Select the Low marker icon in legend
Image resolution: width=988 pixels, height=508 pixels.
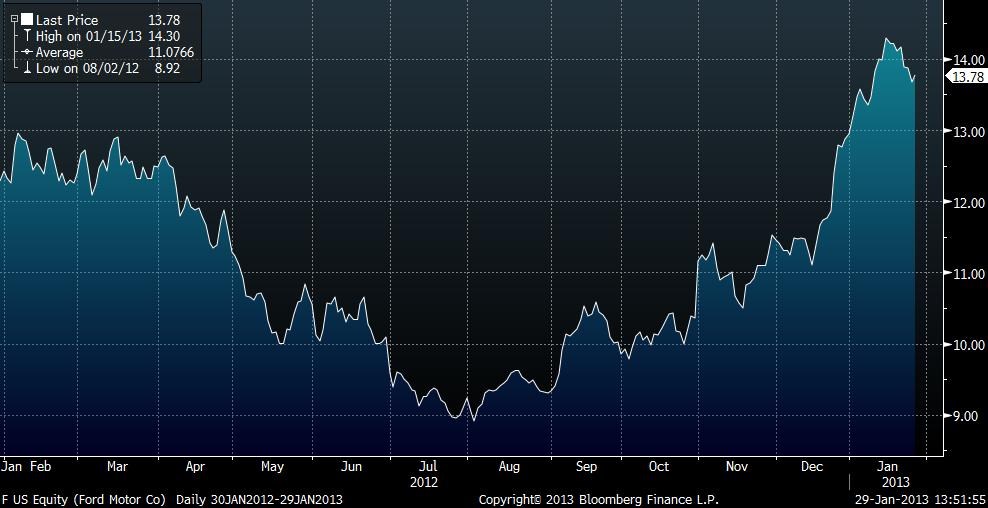26,66
